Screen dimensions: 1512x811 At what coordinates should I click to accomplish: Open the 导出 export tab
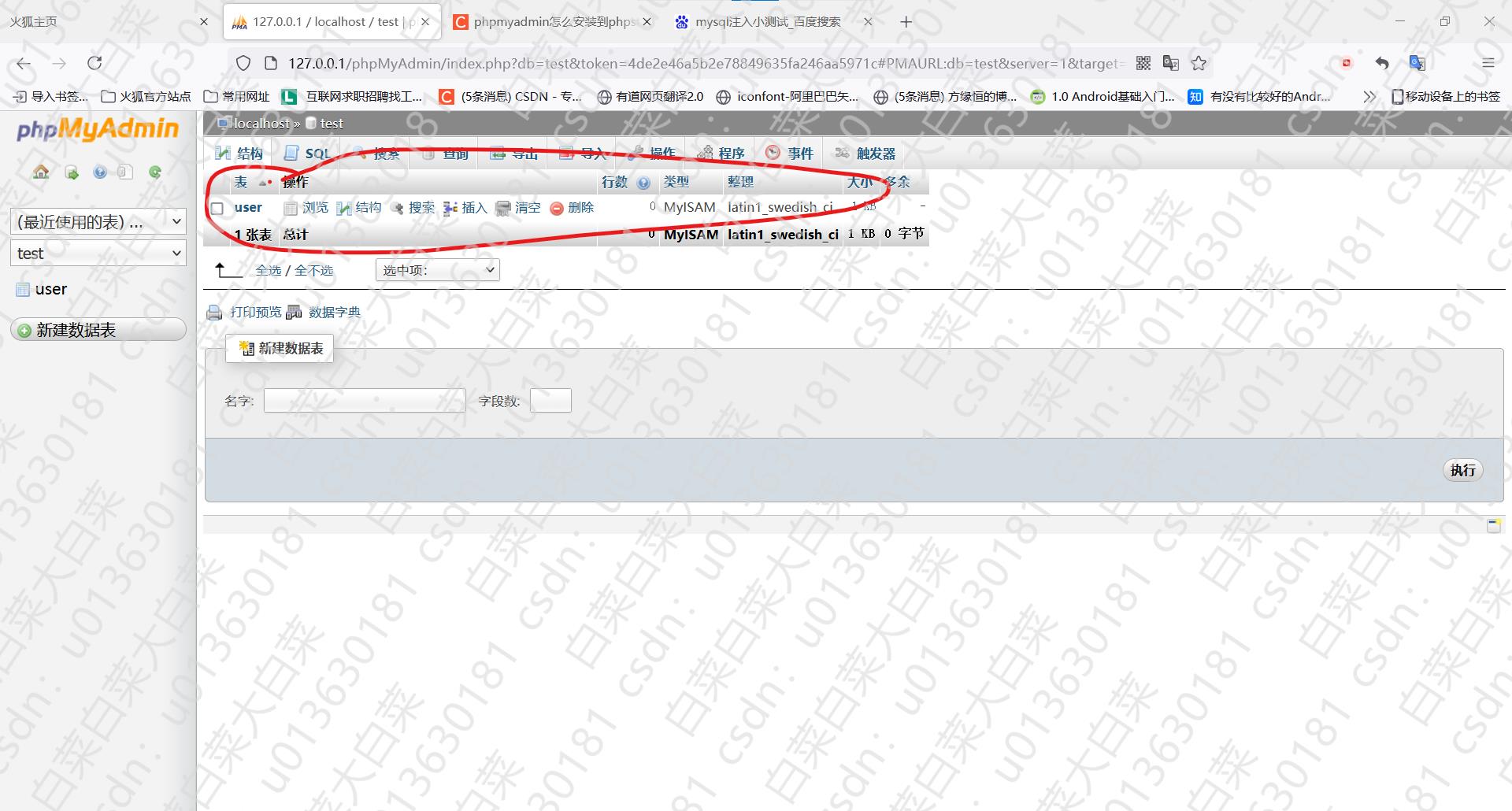coord(513,154)
